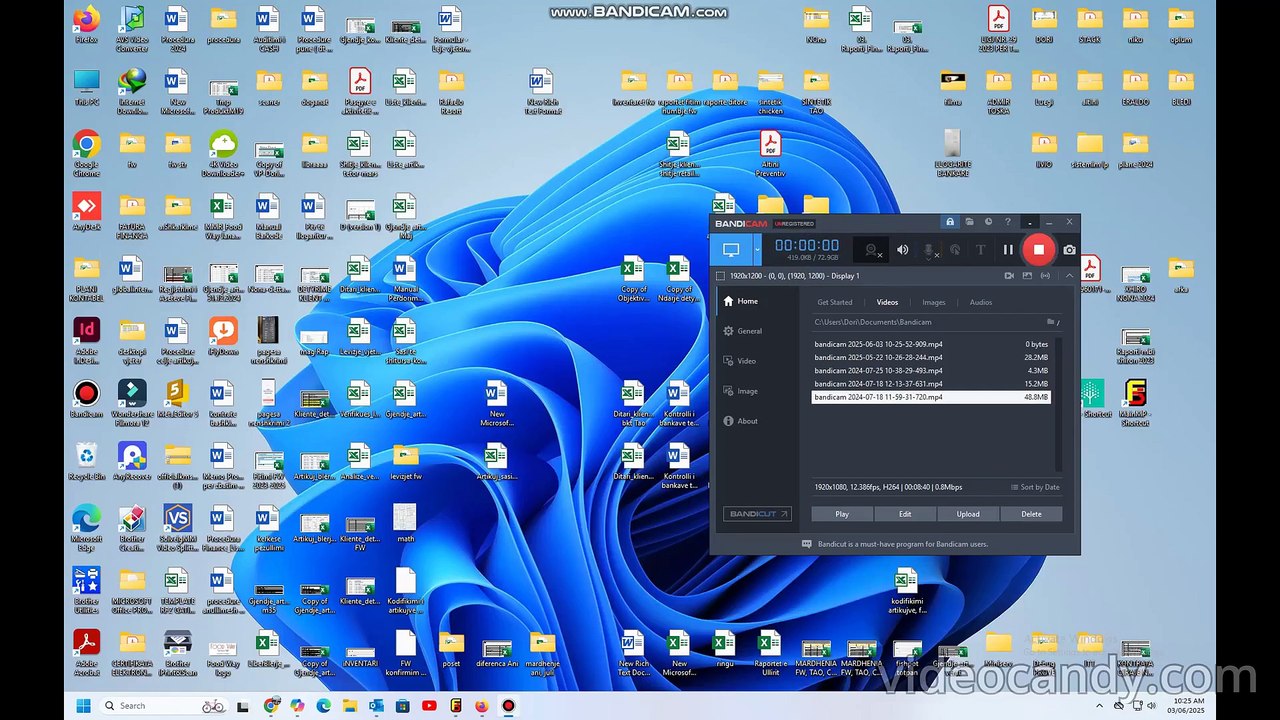
Task: Open File Explorer from the taskbar
Action: pos(350,705)
